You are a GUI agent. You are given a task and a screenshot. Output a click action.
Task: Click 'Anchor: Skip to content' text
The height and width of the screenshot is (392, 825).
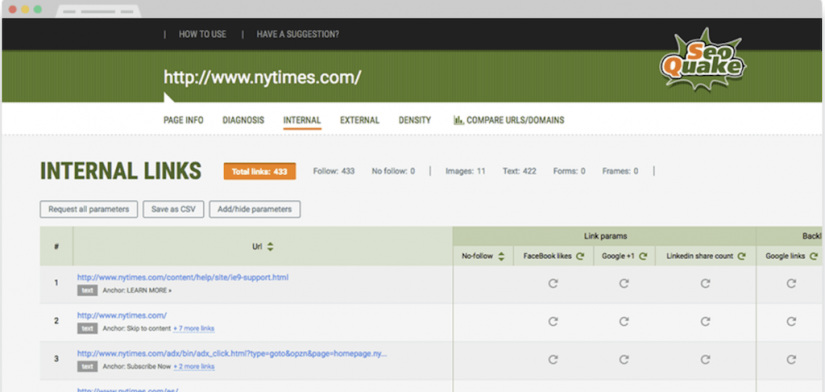click(x=137, y=328)
